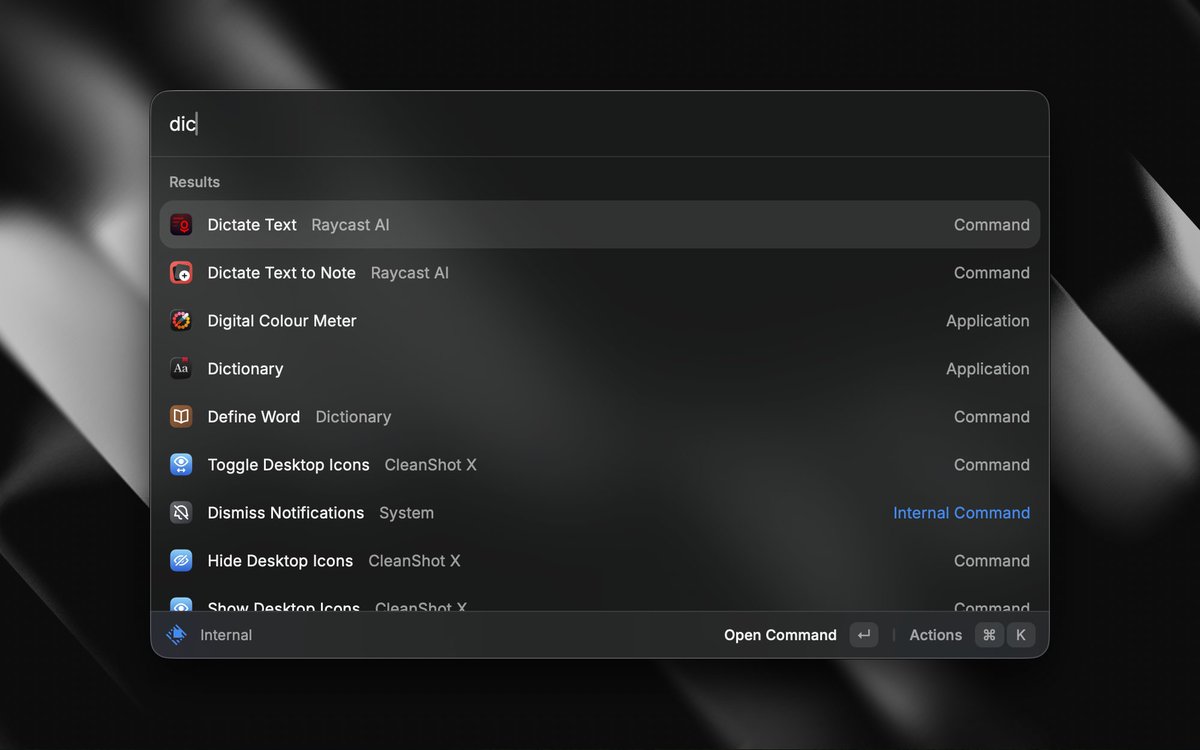This screenshot has width=1200, height=750.
Task: Click "Dictionary" subtitle next to Define Word
Action: pyautogui.click(x=353, y=417)
